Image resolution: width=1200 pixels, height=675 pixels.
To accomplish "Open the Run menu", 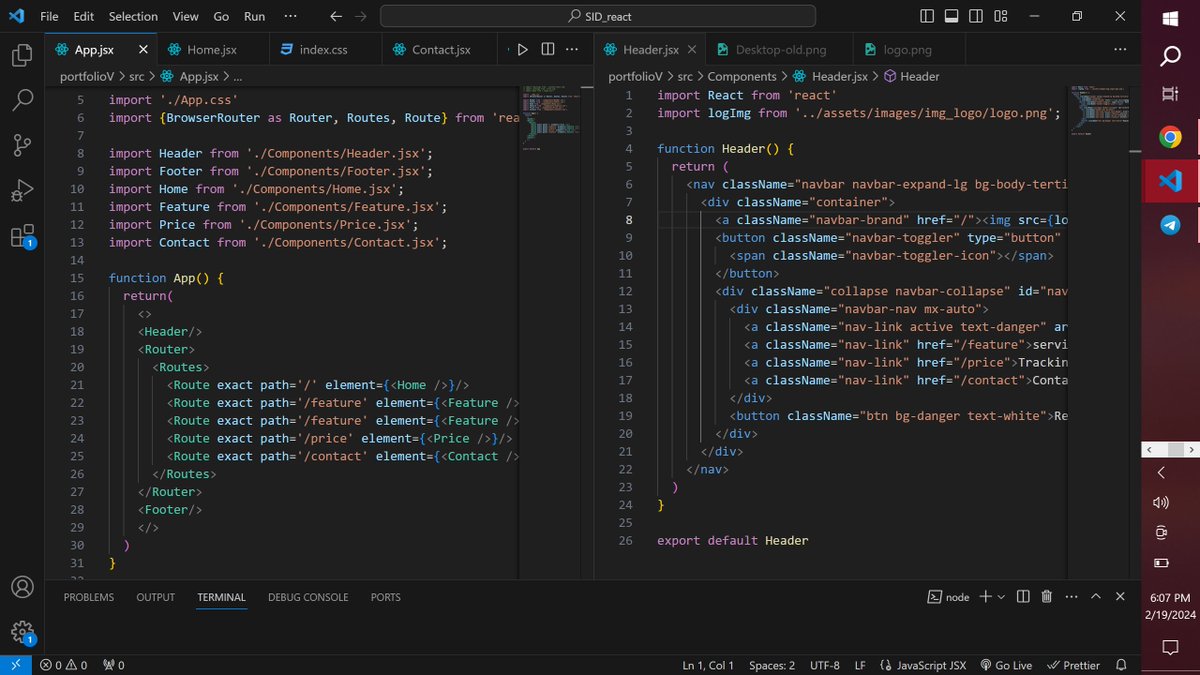I will pos(254,16).
